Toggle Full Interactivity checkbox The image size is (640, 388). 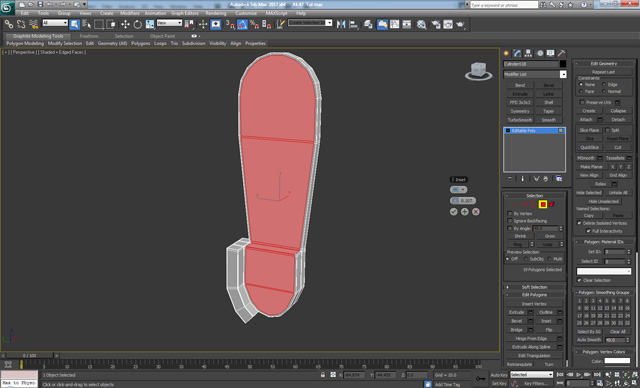coord(588,231)
